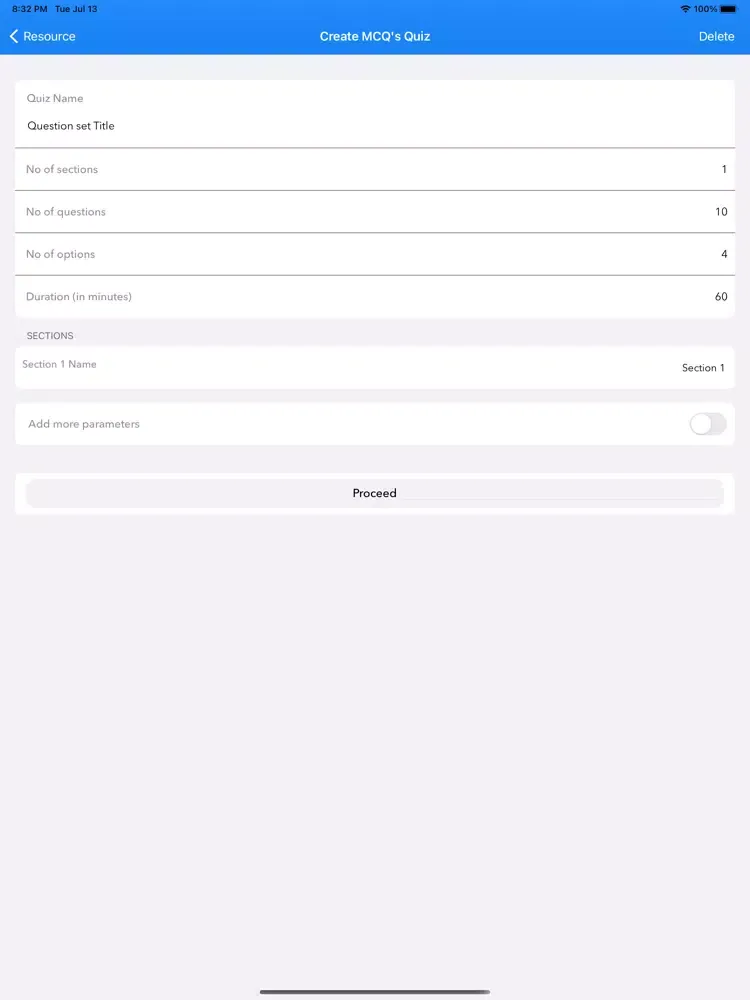Rename the Section 1 Name field

(703, 368)
